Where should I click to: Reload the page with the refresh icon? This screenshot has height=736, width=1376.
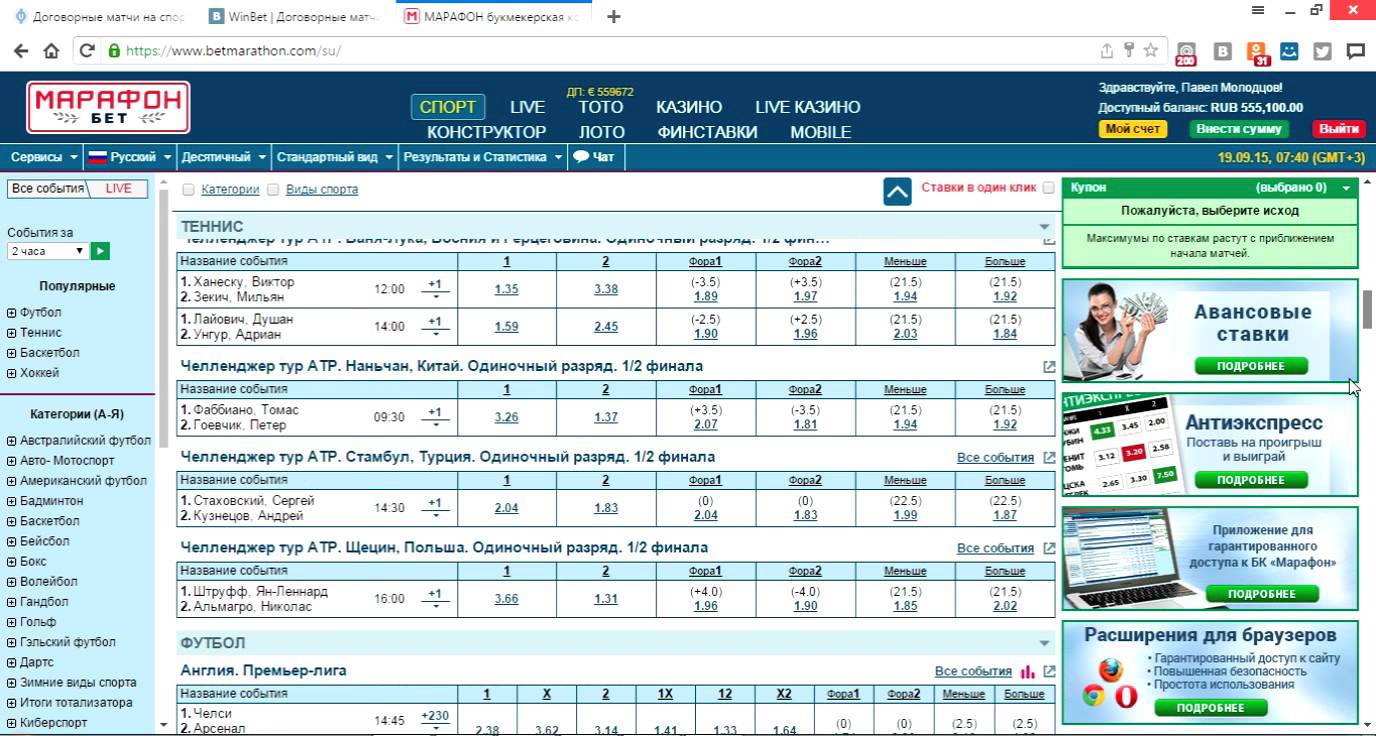pyautogui.click(x=87, y=51)
